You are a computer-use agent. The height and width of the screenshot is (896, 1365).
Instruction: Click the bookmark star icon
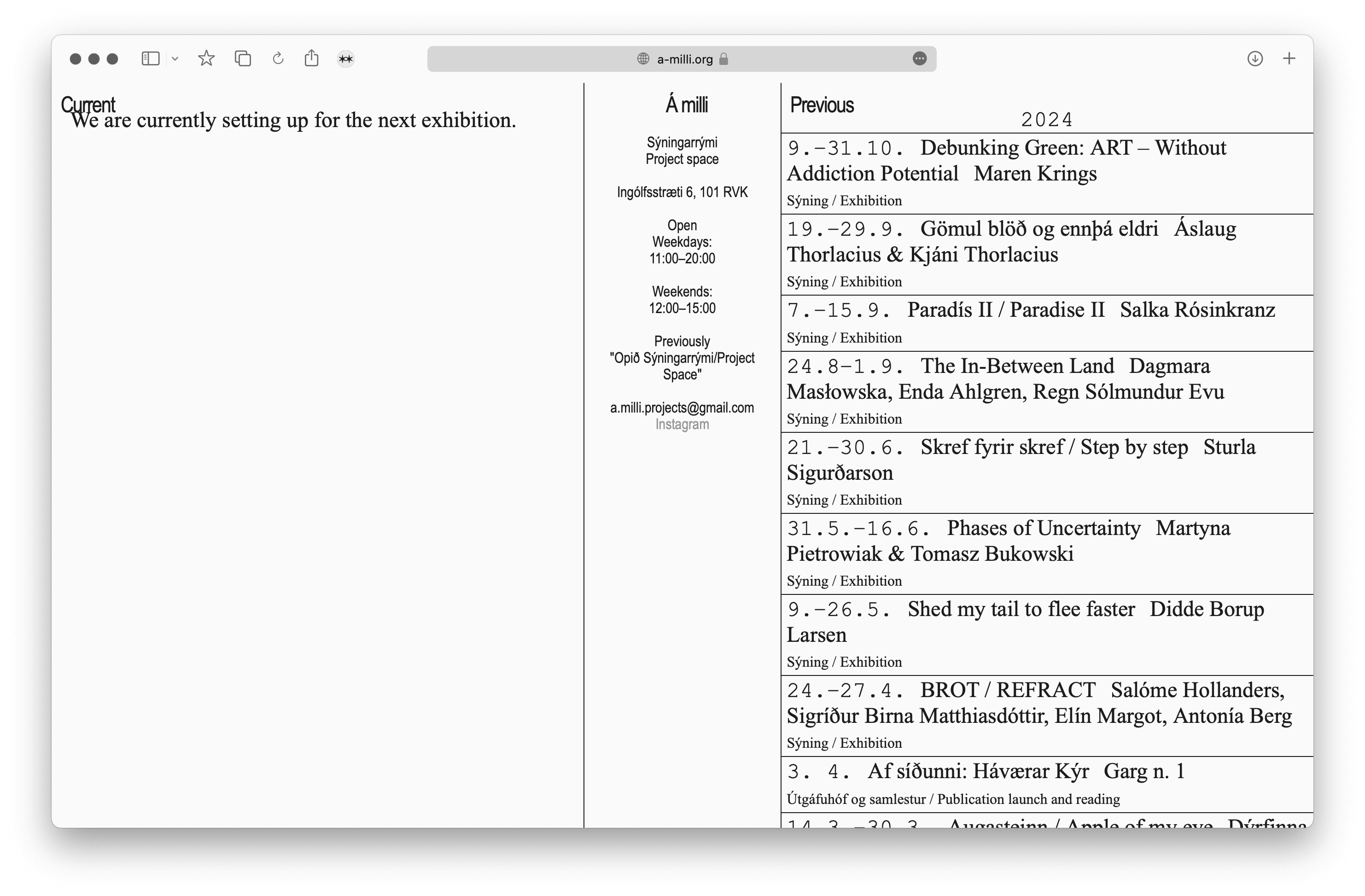(206, 58)
